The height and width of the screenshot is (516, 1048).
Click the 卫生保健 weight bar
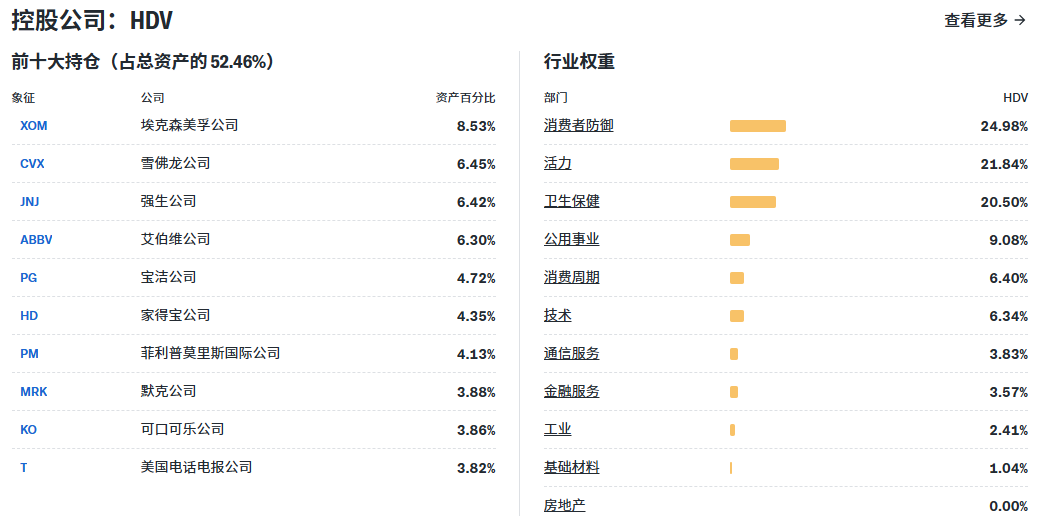(x=753, y=202)
